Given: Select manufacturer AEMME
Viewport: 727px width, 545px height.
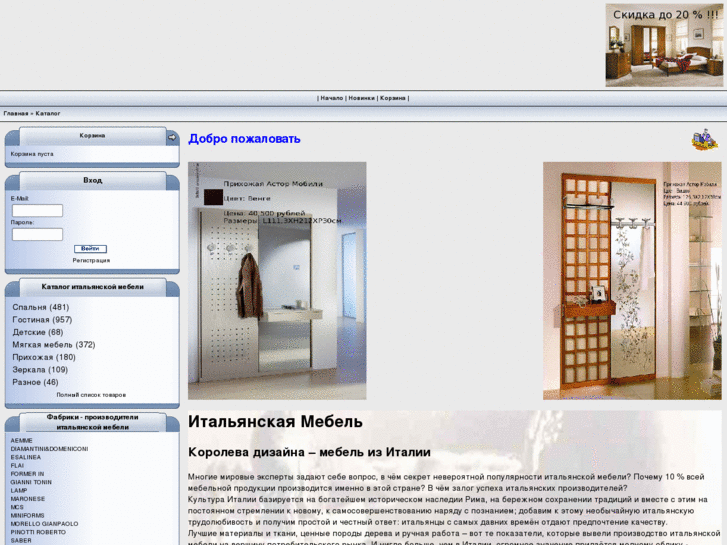Looking at the screenshot, I should coord(21,441).
